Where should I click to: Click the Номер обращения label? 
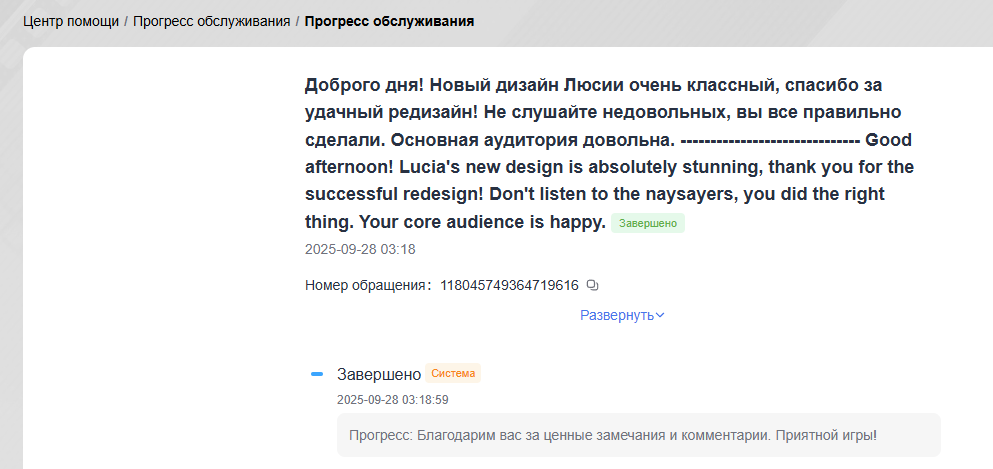pyautogui.click(x=367, y=286)
